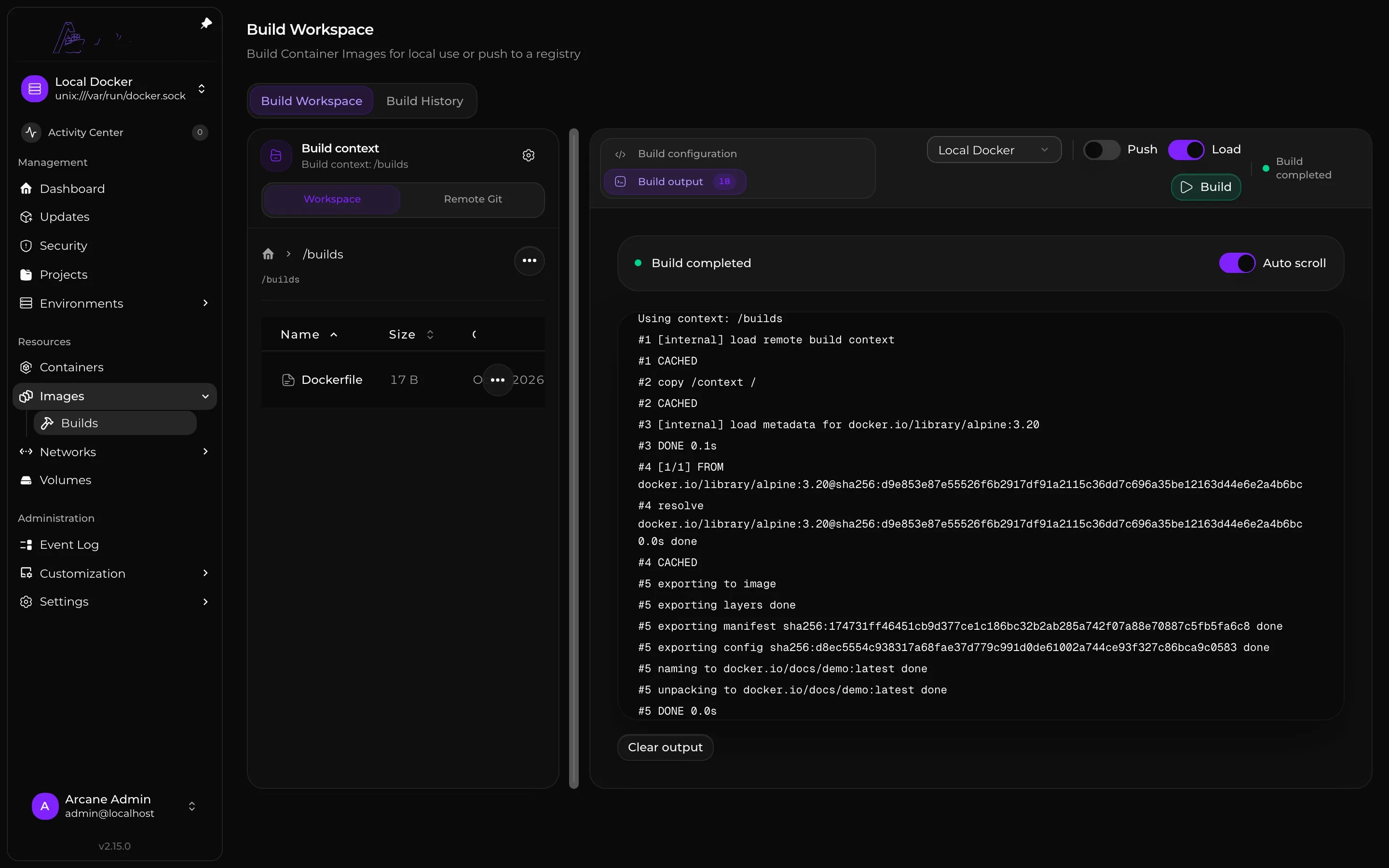The image size is (1389, 868).
Task: Go to home folder icon in breadcrumb
Action: [268, 254]
